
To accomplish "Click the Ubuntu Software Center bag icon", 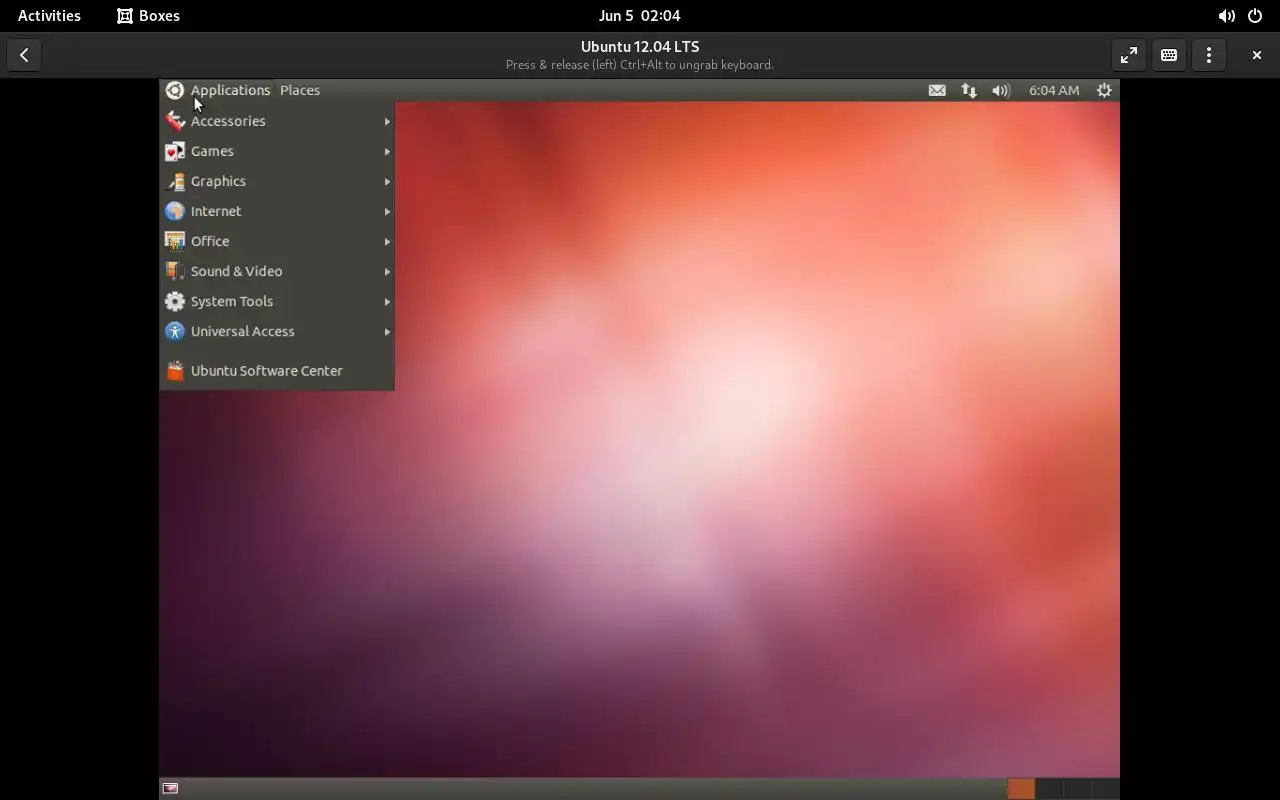I will [175, 371].
